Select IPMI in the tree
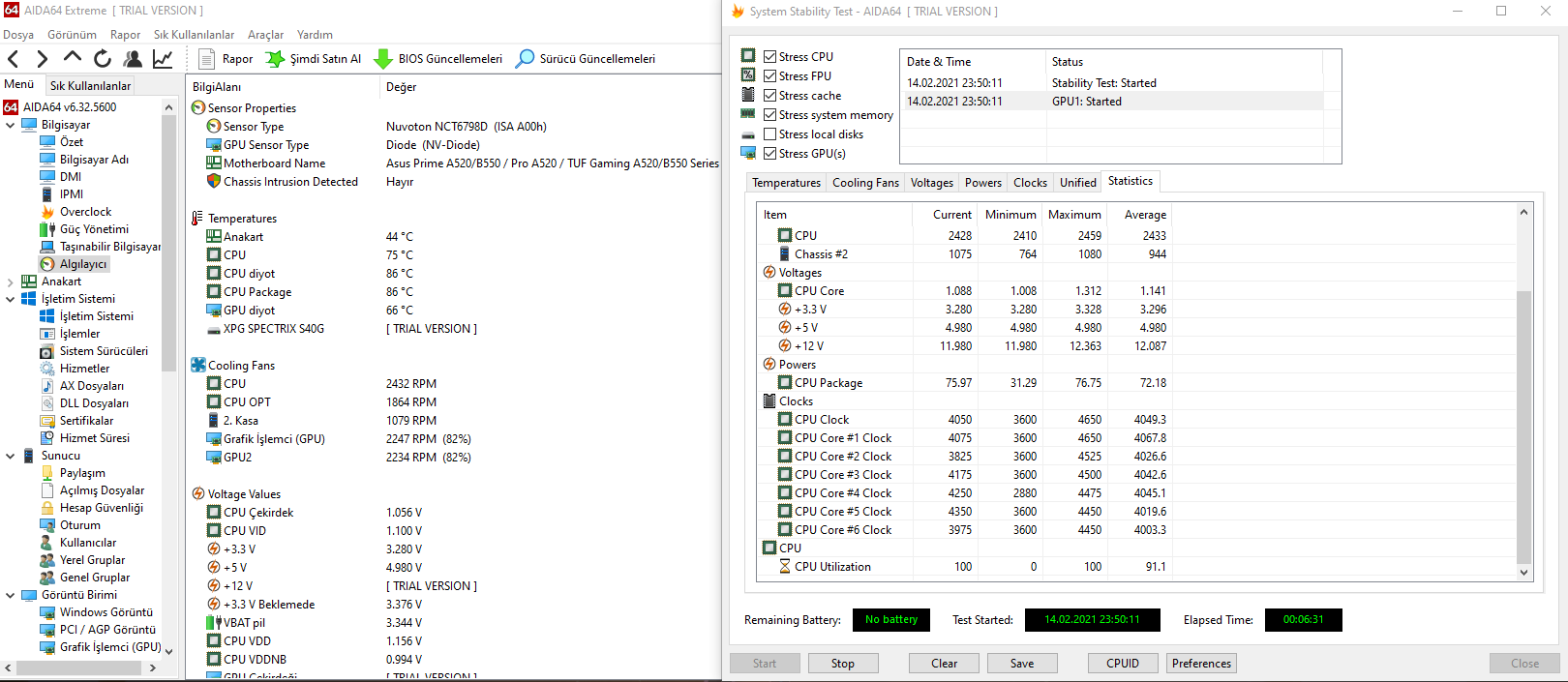This screenshot has width=1568, height=682. (x=72, y=194)
